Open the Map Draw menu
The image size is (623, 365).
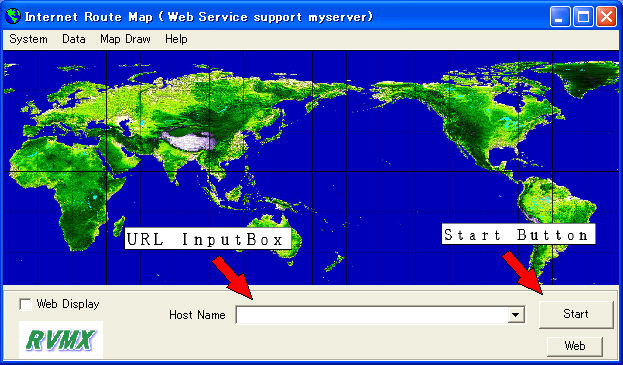(x=126, y=39)
